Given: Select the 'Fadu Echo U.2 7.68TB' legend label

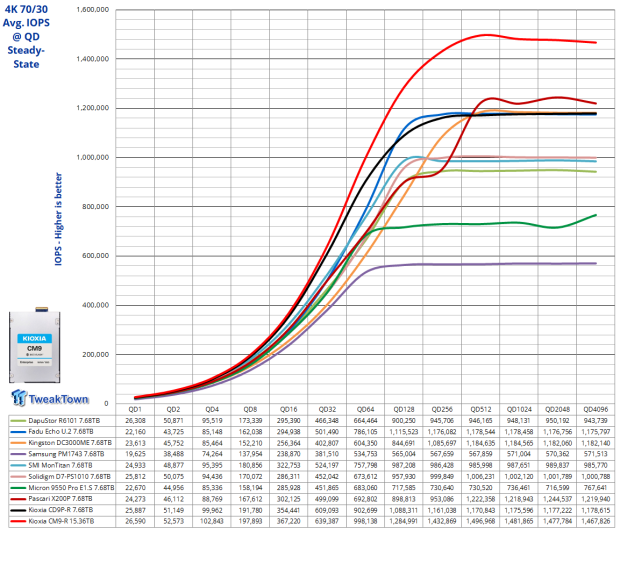Looking at the screenshot, I should click(x=61, y=432).
